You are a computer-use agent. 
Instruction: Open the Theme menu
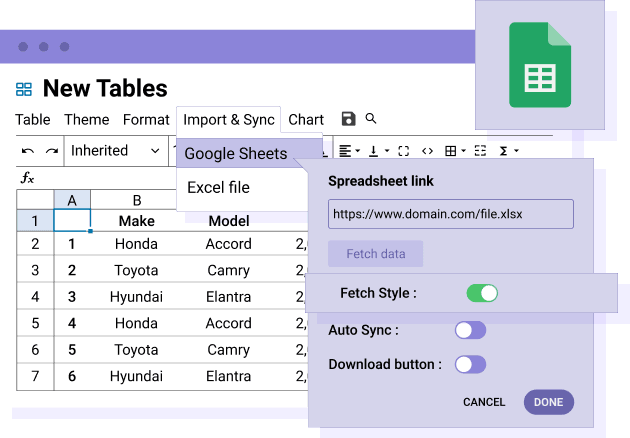87,120
